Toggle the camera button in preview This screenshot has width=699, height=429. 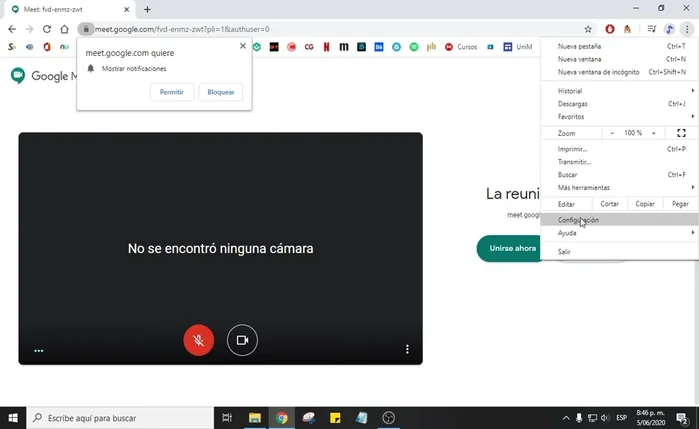tap(242, 340)
